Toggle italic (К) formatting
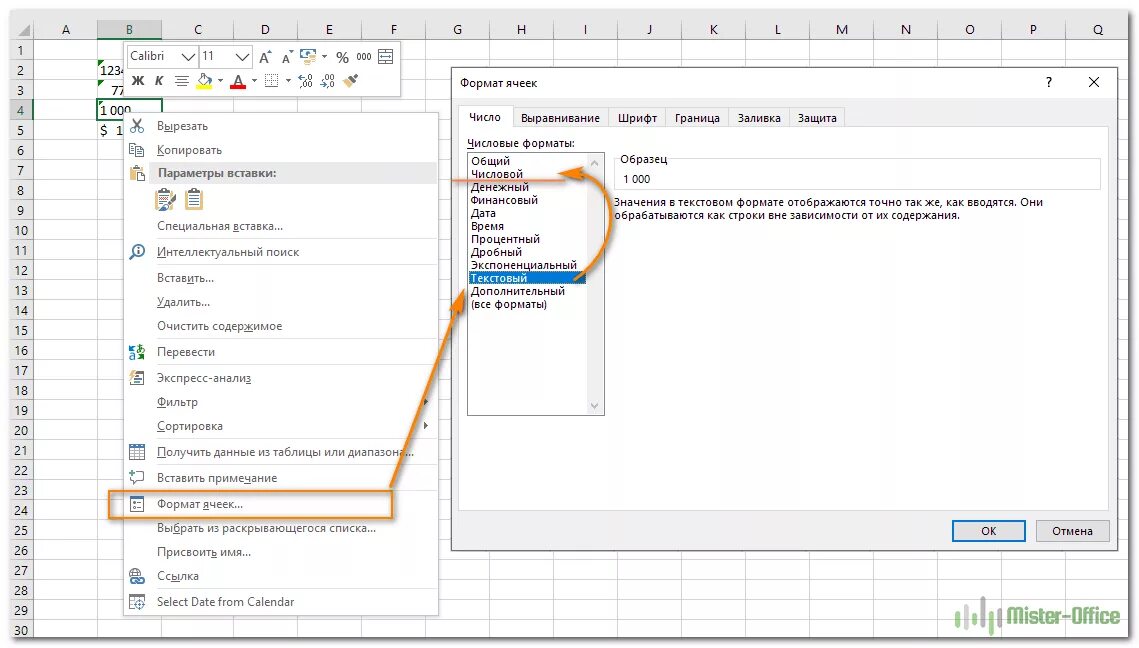The width and height of the screenshot is (1139, 648). pos(159,81)
